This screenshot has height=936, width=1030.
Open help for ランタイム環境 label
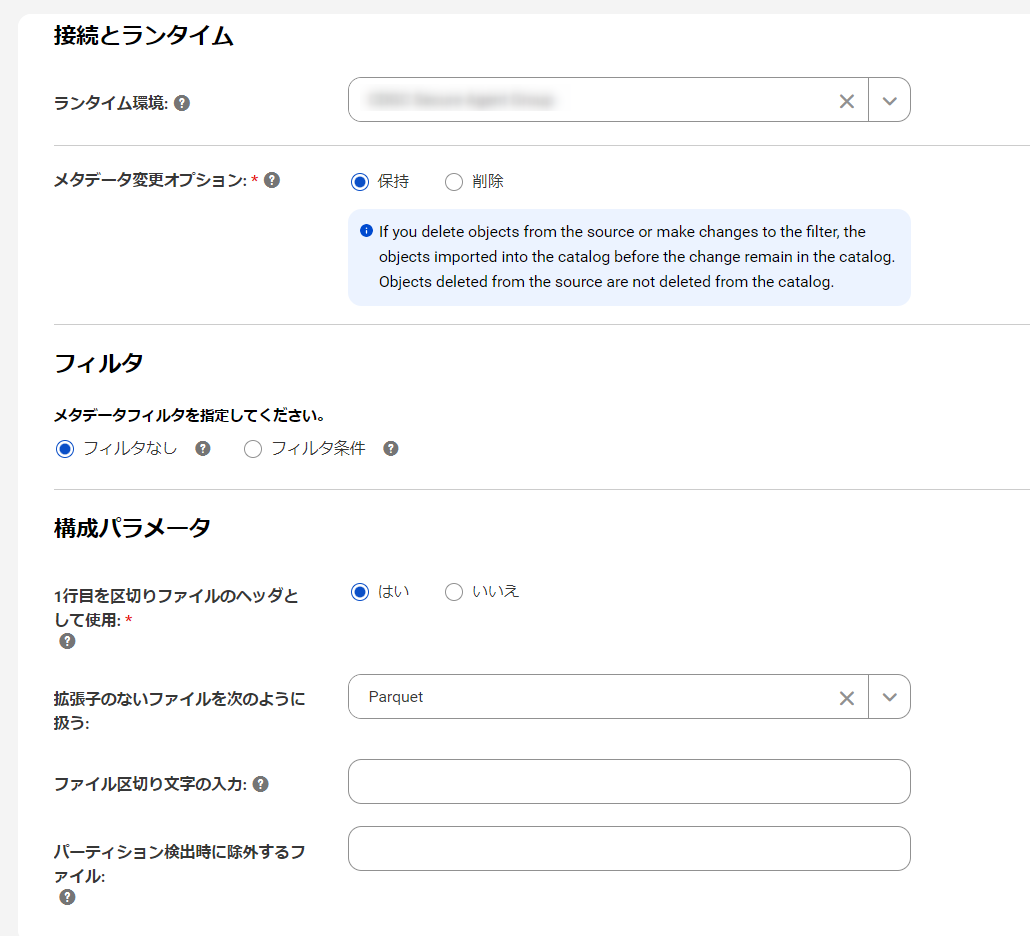point(182,103)
